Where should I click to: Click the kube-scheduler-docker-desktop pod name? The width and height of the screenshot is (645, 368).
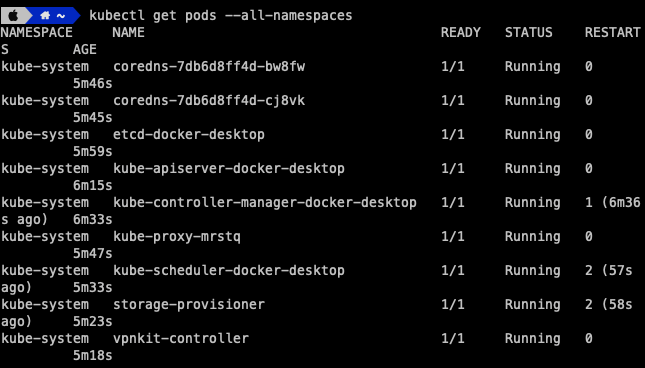point(229,270)
